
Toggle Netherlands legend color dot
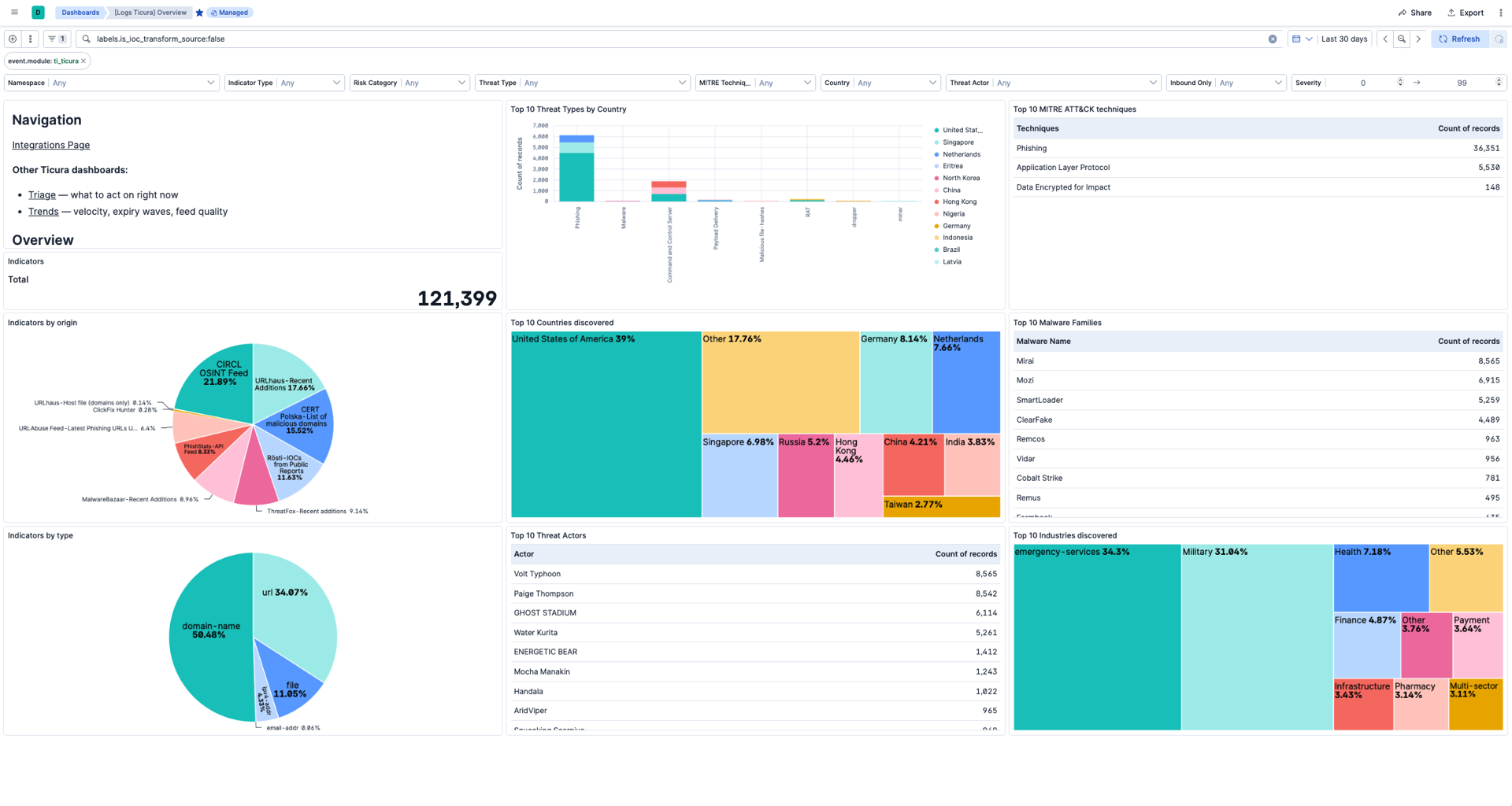tap(936, 154)
